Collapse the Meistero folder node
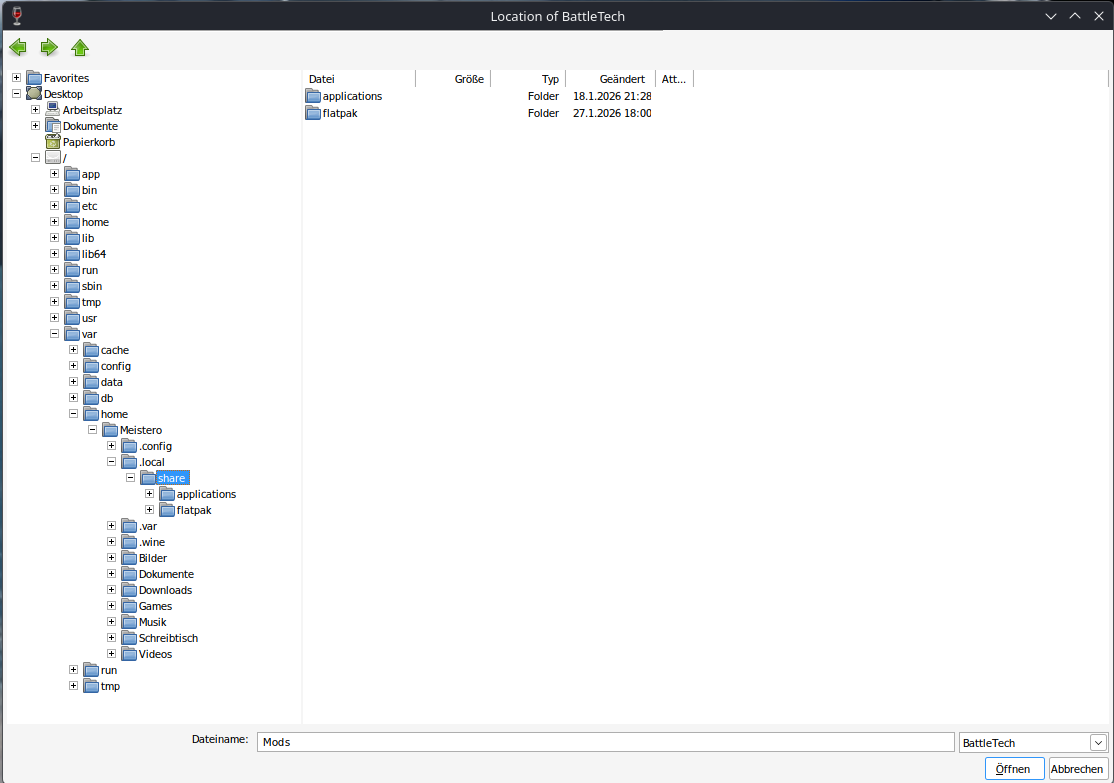Image resolution: width=1114 pixels, height=783 pixels. [x=92, y=430]
